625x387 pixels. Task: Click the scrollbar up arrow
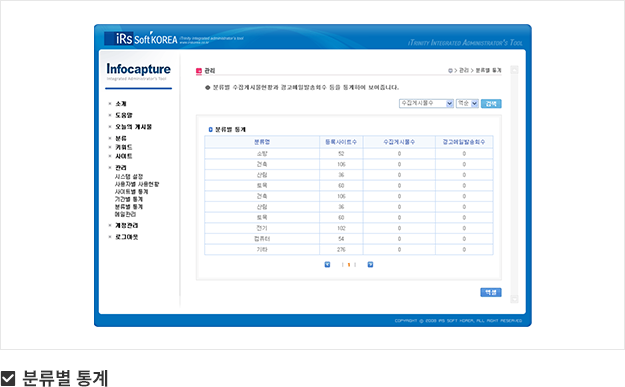click(514, 70)
